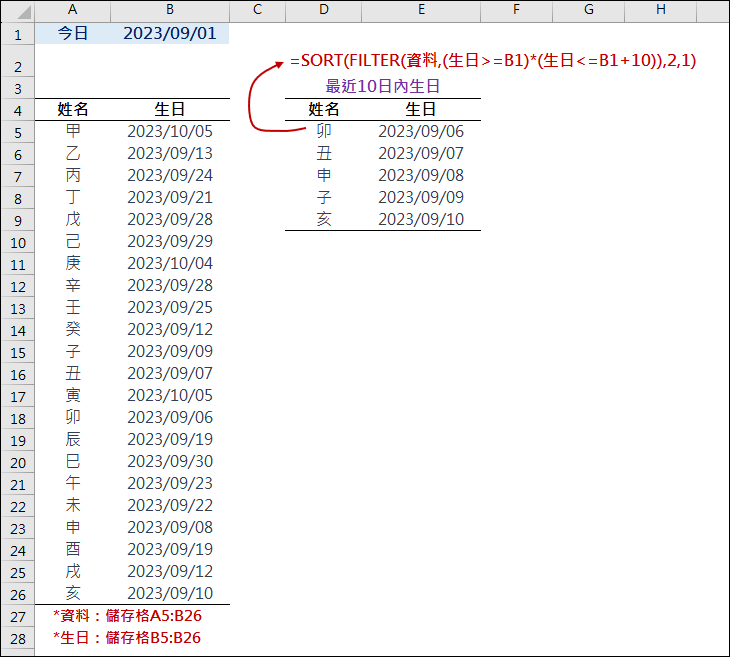Click name cell 辰

(x=73, y=439)
